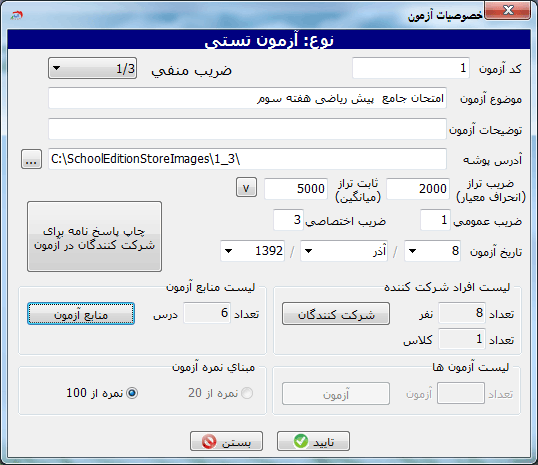Click the exam code (کد آزمون) field
The width and height of the screenshot is (538, 465).
tap(411, 68)
